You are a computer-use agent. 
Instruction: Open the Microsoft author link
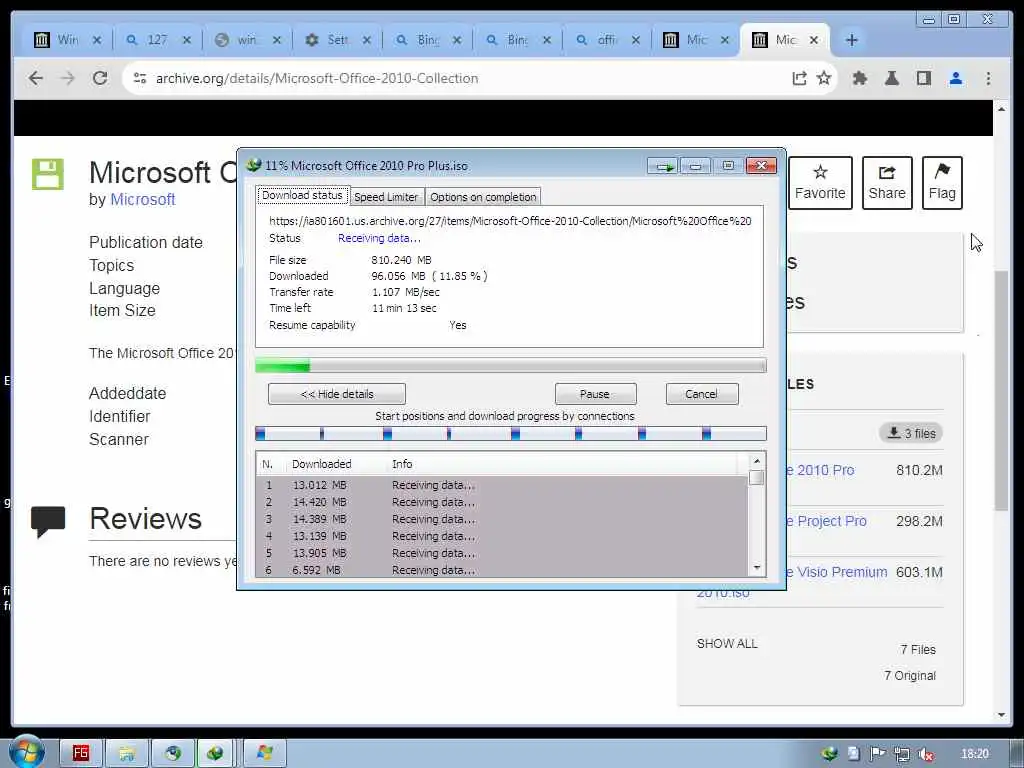coord(142,200)
